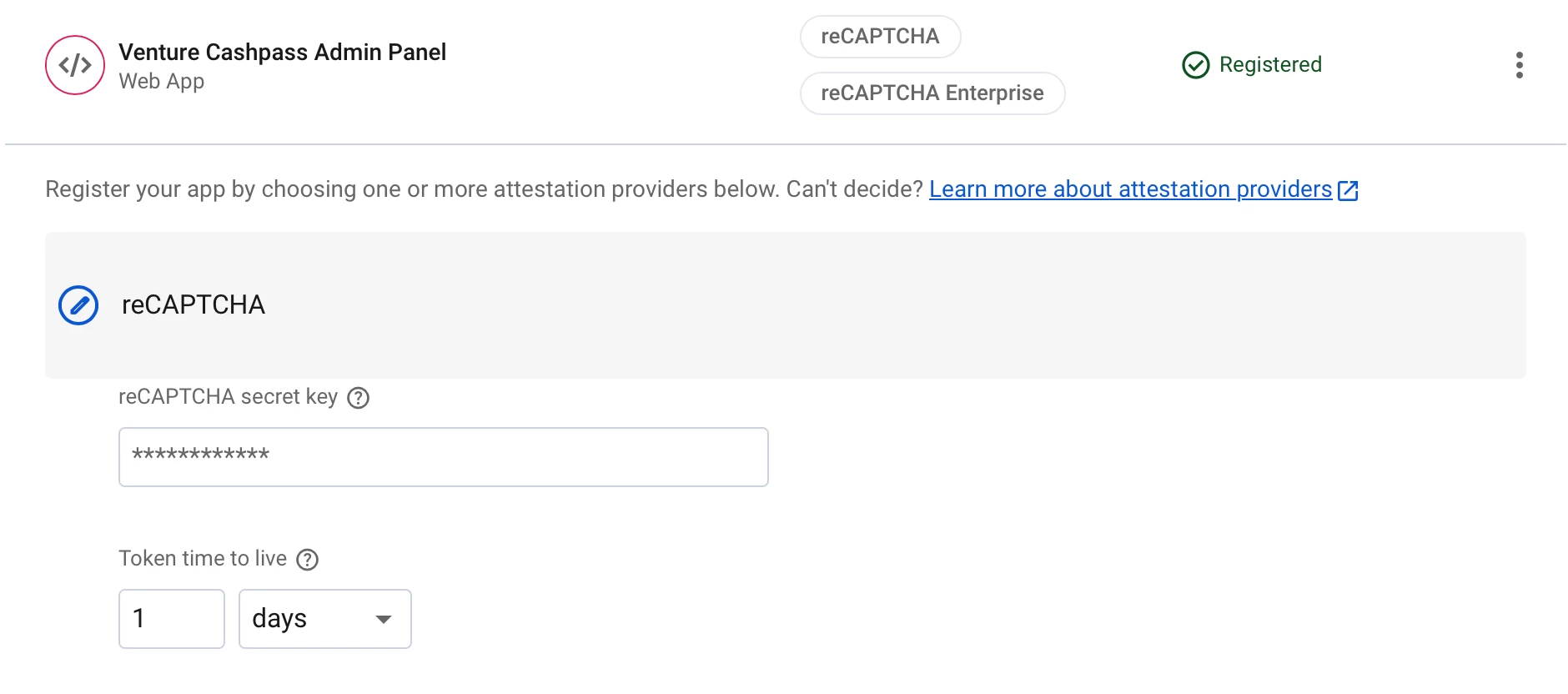Click the green Registered checkmark icon

1195,65
